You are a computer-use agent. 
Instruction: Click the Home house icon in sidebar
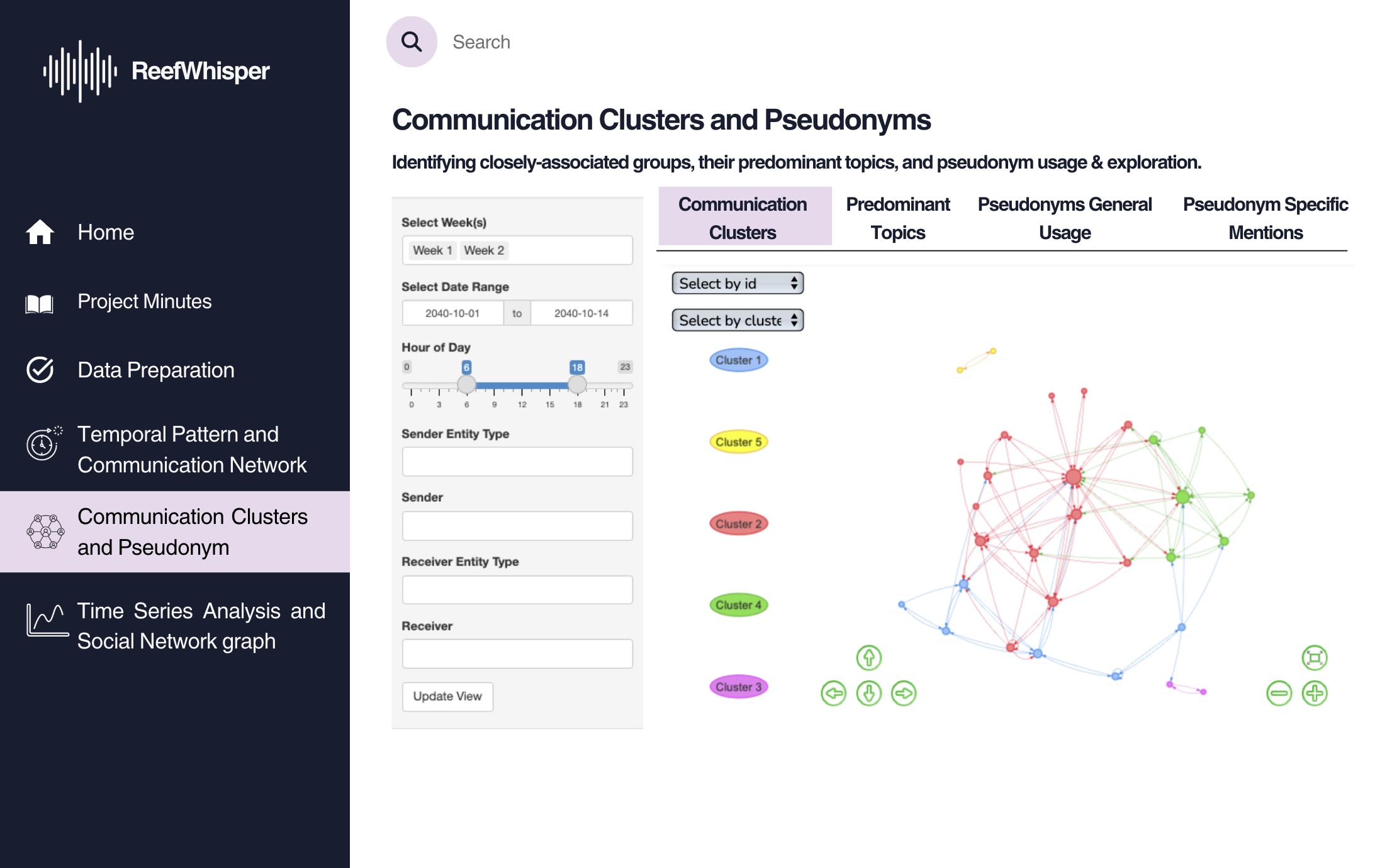click(40, 232)
